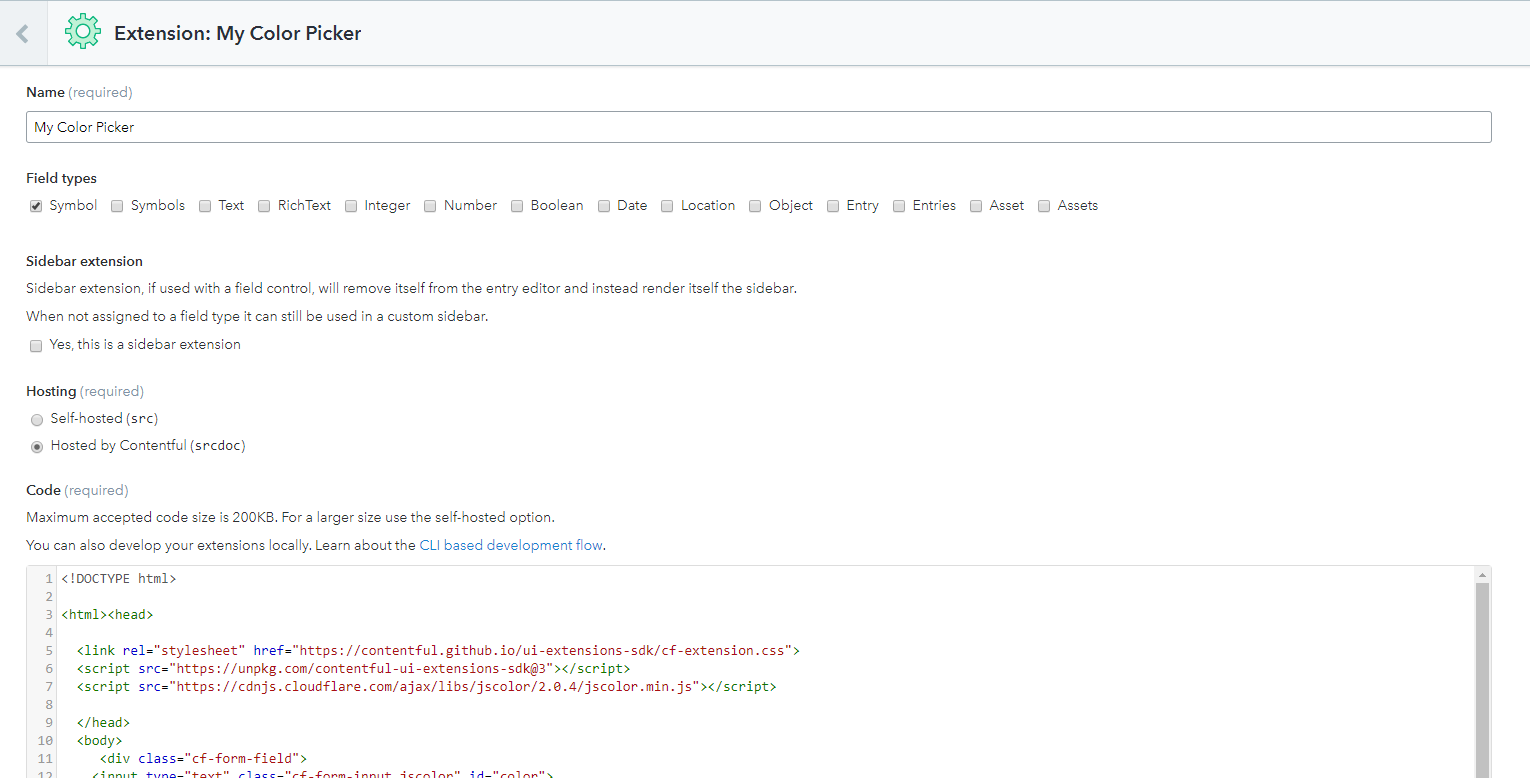The image size is (1530, 778).
Task: Select Hosted by Contentful (srcdoc) radio button
Action: tap(37, 447)
